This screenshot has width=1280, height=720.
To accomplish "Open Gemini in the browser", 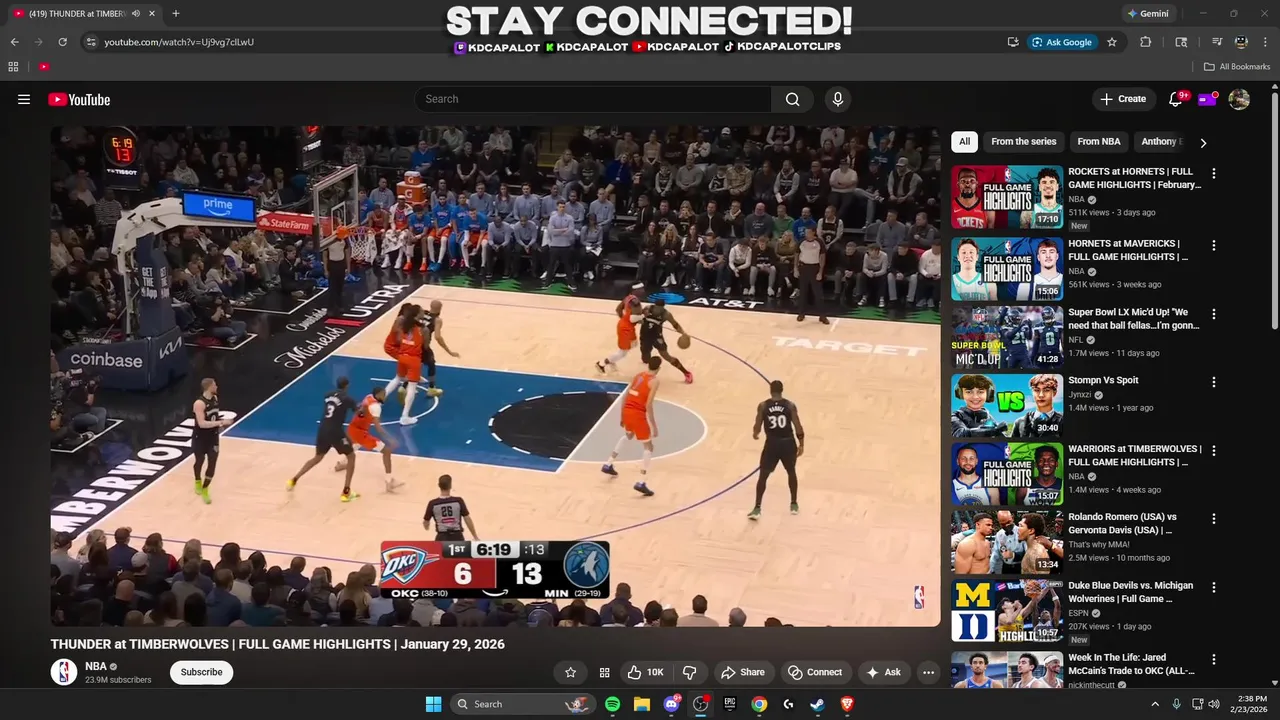I will coord(1147,14).
